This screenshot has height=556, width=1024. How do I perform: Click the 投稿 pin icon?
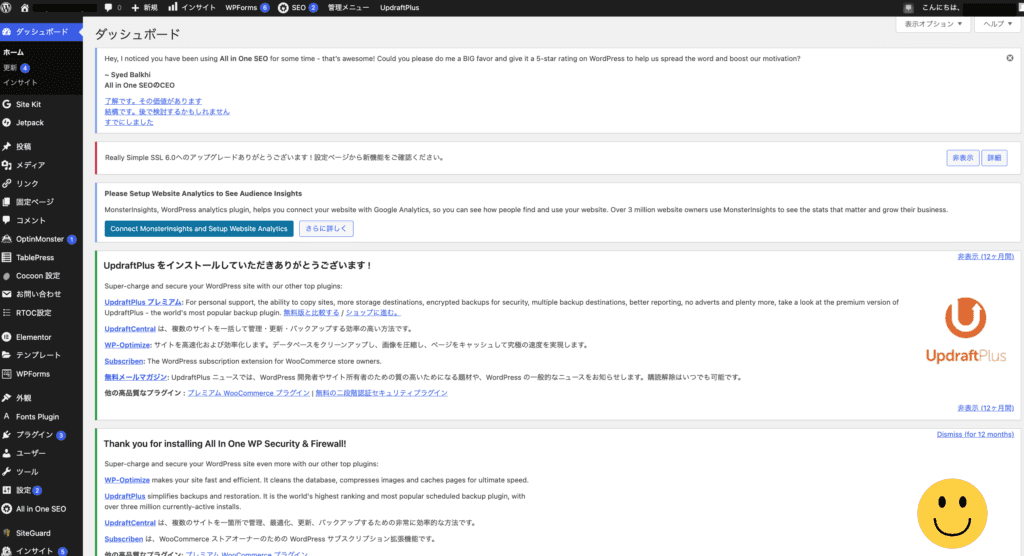[7, 146]
